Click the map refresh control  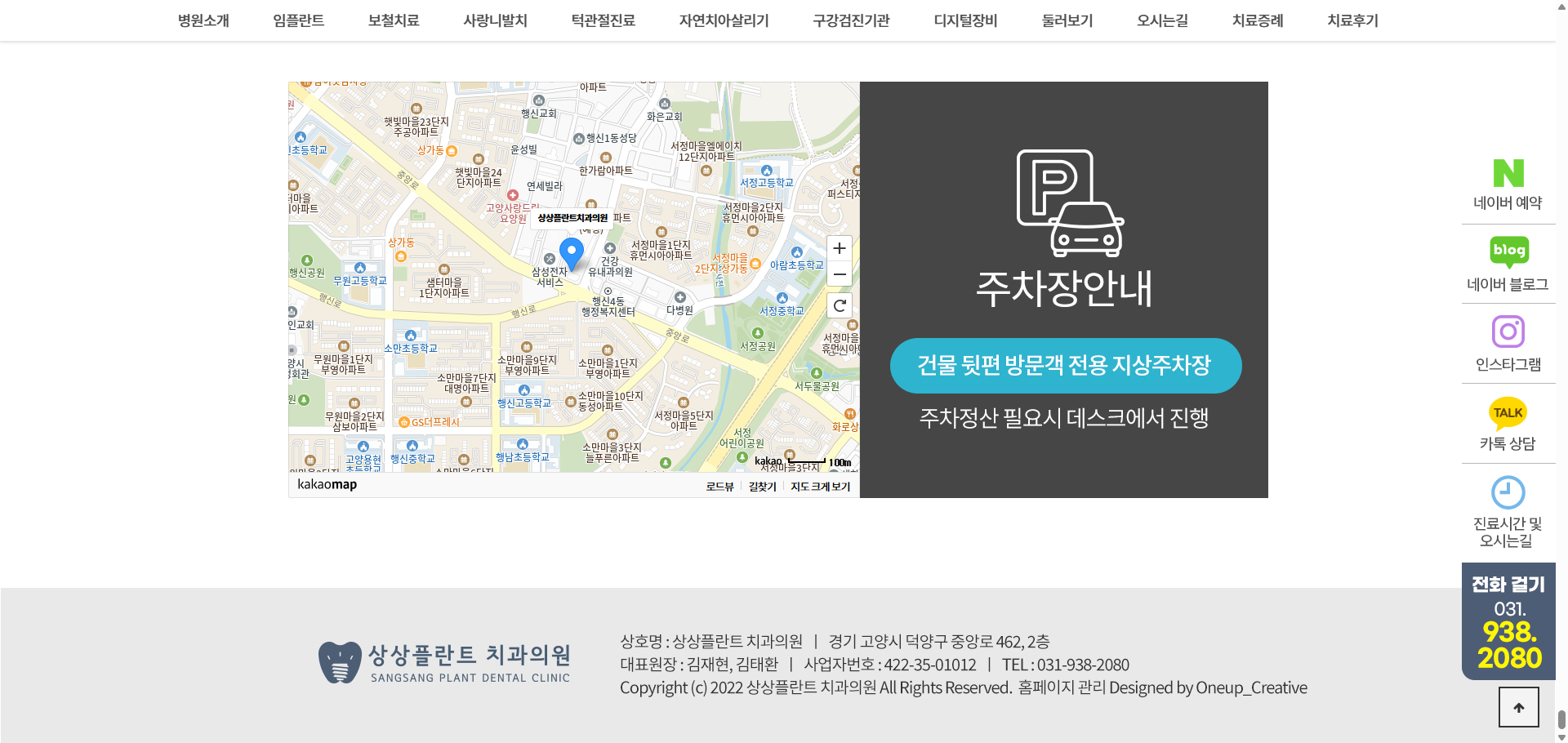pyautogui.click(x=839, y=306)
